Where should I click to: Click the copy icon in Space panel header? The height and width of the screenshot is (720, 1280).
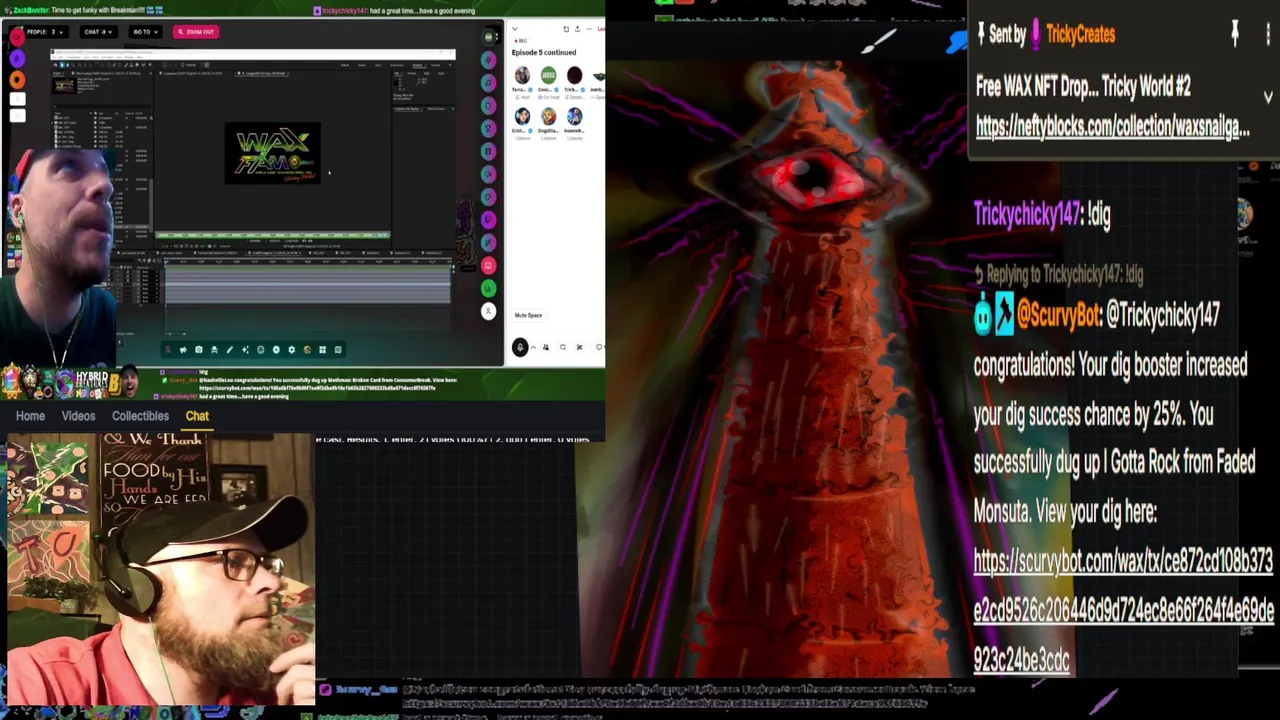(x=566, y=29)
